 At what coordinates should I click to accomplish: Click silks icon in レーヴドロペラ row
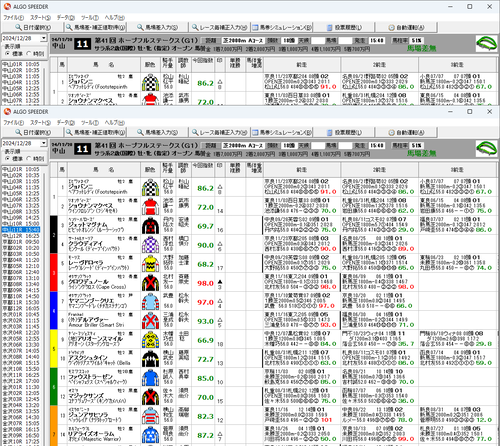tap(150, 264)
